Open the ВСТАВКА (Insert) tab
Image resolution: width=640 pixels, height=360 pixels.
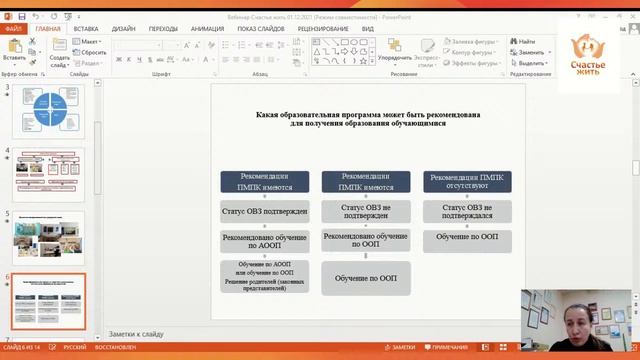point(86,29)
